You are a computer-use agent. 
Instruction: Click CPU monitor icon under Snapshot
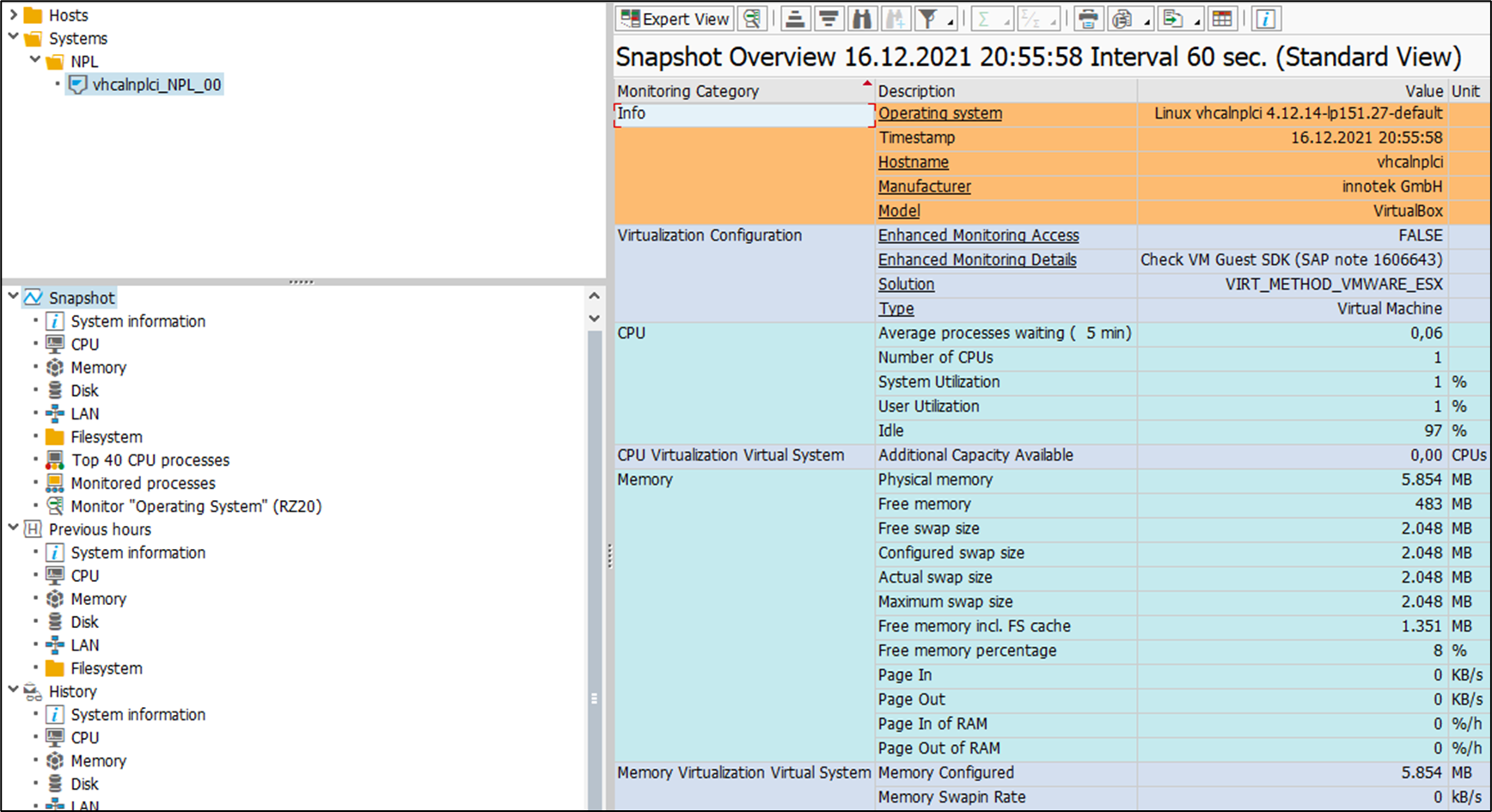tap(55, 344)
